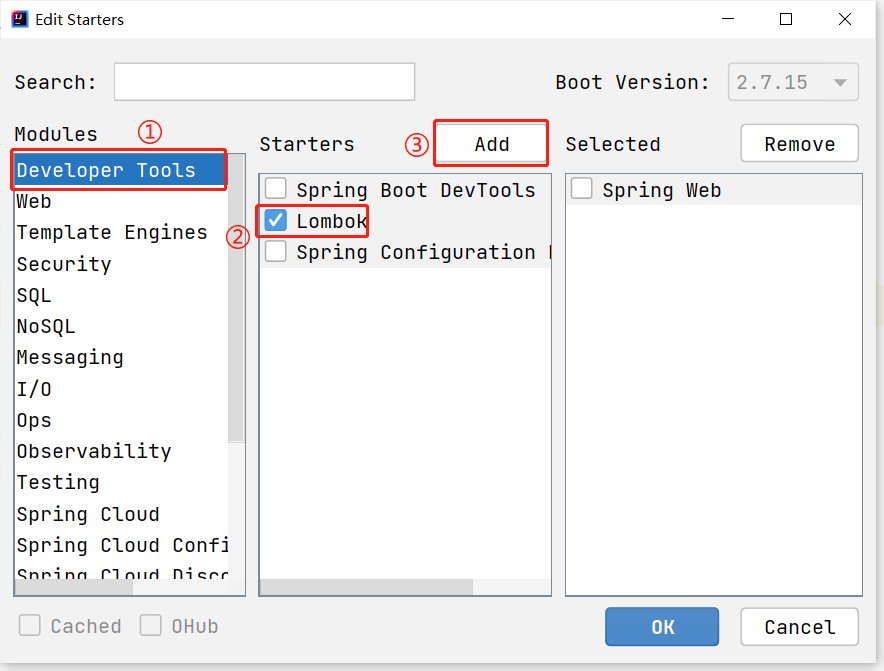Select the Web module
The image size is (884, 671).
(x=121, y=201)
